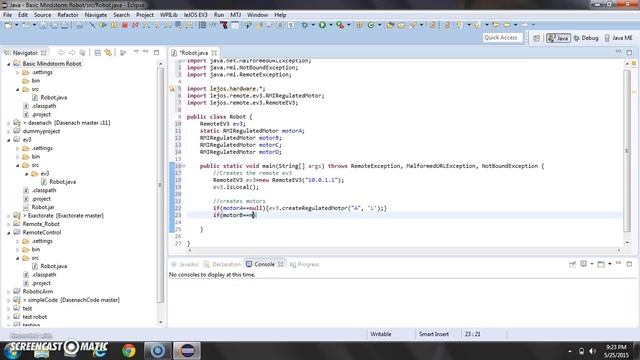Click the Debug bug icon in toolbar
The height and width of the screenshot is (360, 640).
304,25
